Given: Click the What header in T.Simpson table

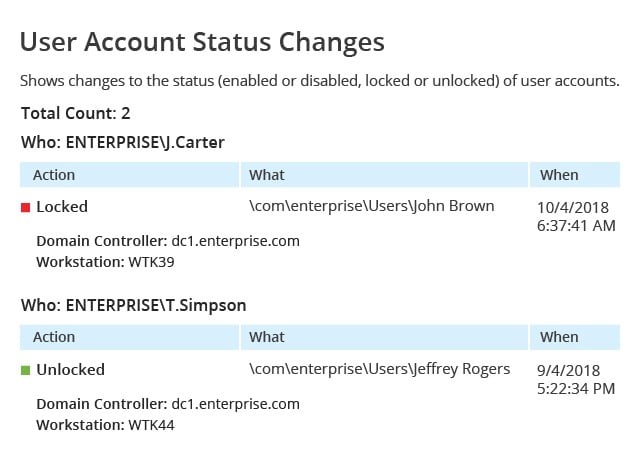Looking at the screenshot, I should click(384, 337).
